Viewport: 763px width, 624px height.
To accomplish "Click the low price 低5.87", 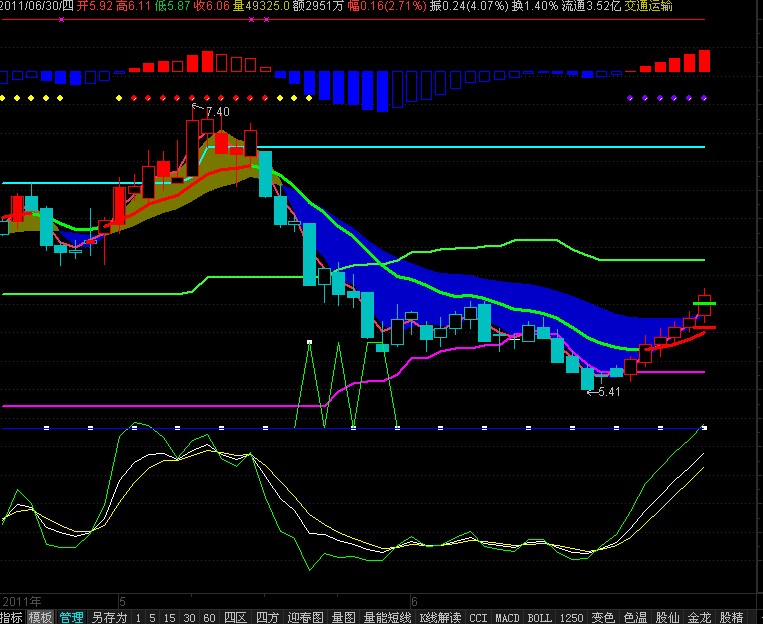I will click(172, 6).
